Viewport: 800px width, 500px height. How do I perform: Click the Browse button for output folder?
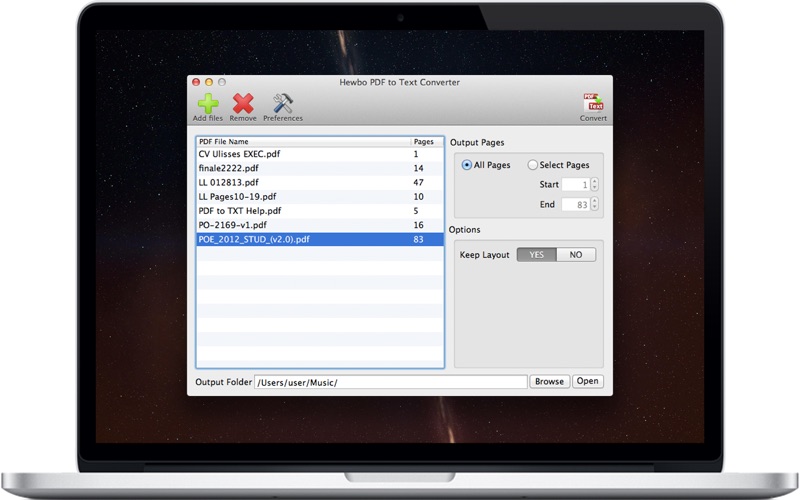pyautogui.click(x=549, y=381)
